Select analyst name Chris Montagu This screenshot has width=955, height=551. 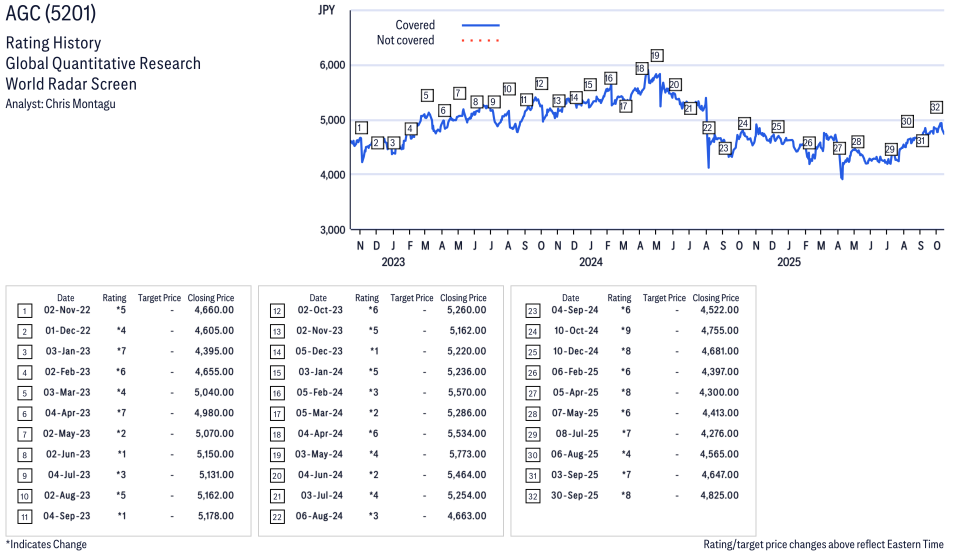click(81, 104)
